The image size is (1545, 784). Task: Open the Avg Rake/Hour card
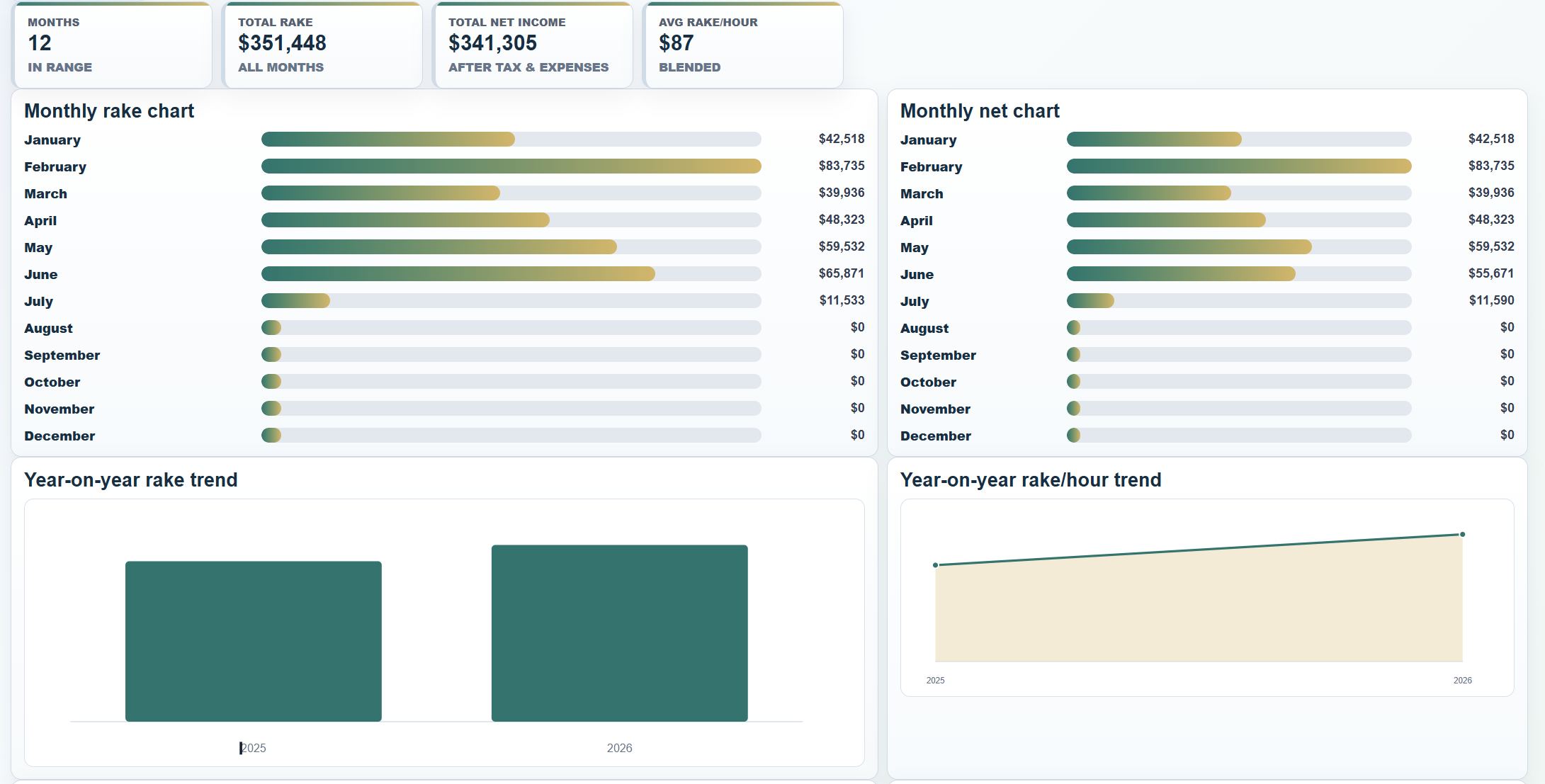click(743, 45)
